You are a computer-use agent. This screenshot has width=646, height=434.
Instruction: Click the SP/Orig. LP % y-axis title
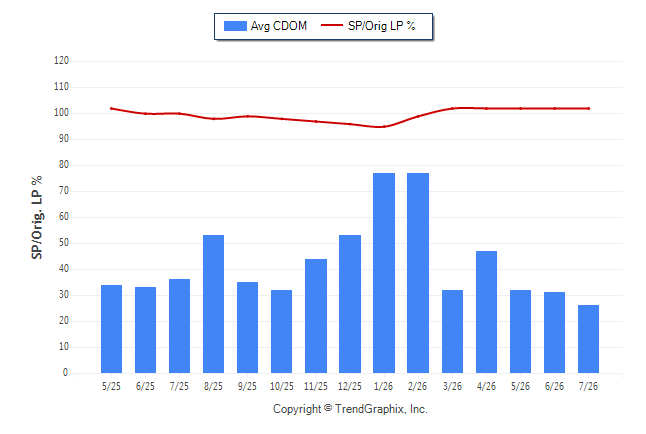[37, 217]
